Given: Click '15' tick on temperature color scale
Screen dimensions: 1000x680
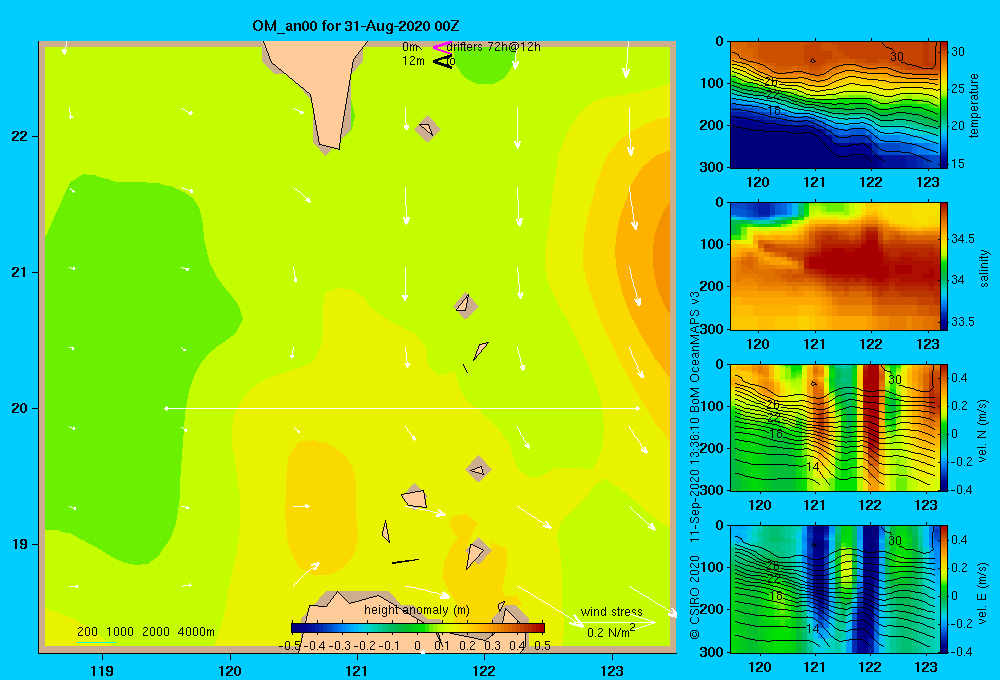Looking at the screenshot, I should (x=959, y=164).
